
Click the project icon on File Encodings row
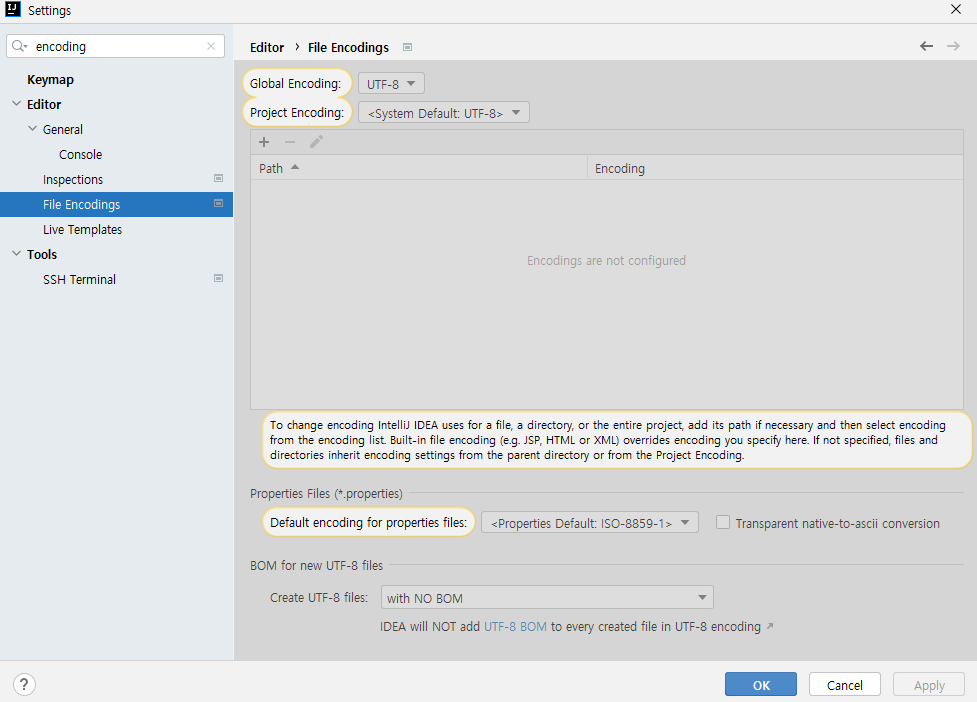[x=219, y=203]
